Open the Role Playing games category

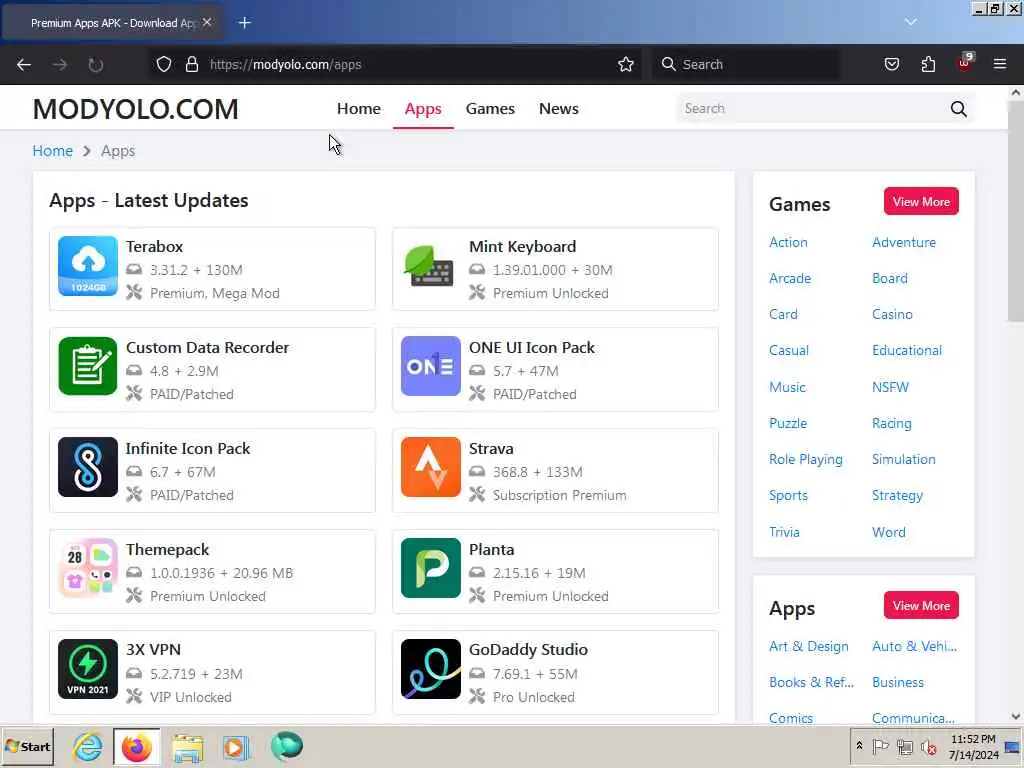tap(805, 459)
